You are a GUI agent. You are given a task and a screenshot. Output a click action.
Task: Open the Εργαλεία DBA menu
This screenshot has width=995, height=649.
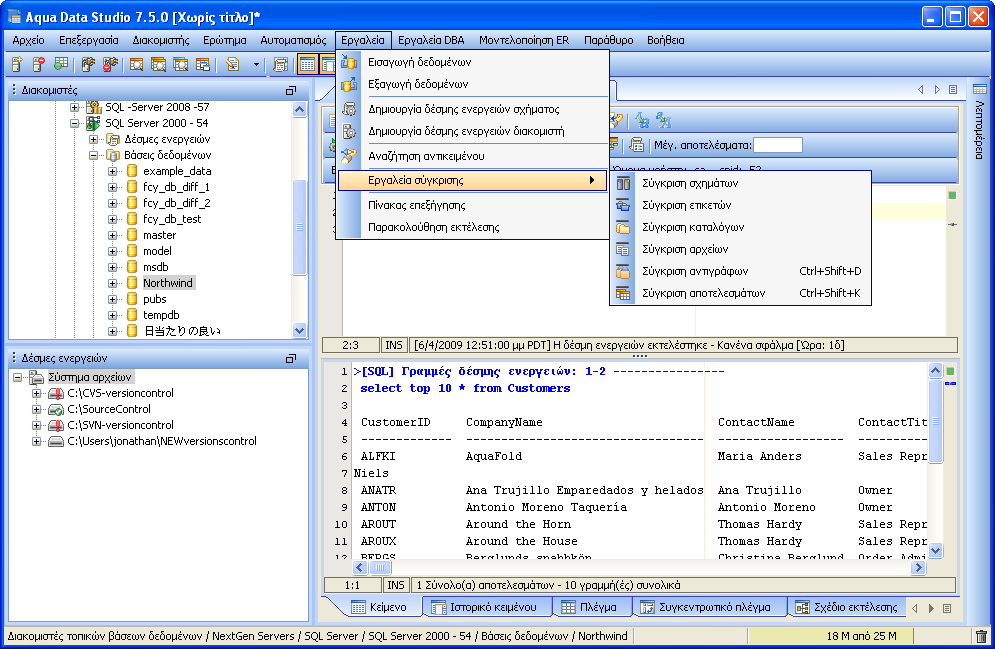(x=432, y=40)
